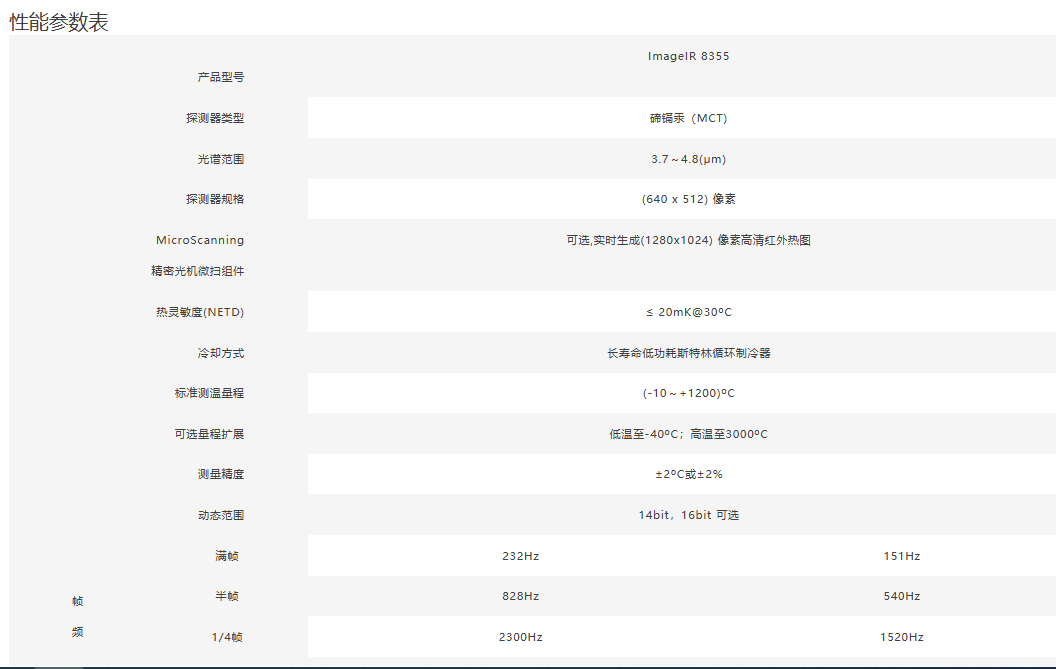The width and height of the screenshot is (1056, 669).
Task: Click the ImageIR 8355 model value
Action: (x=688, y=56)
